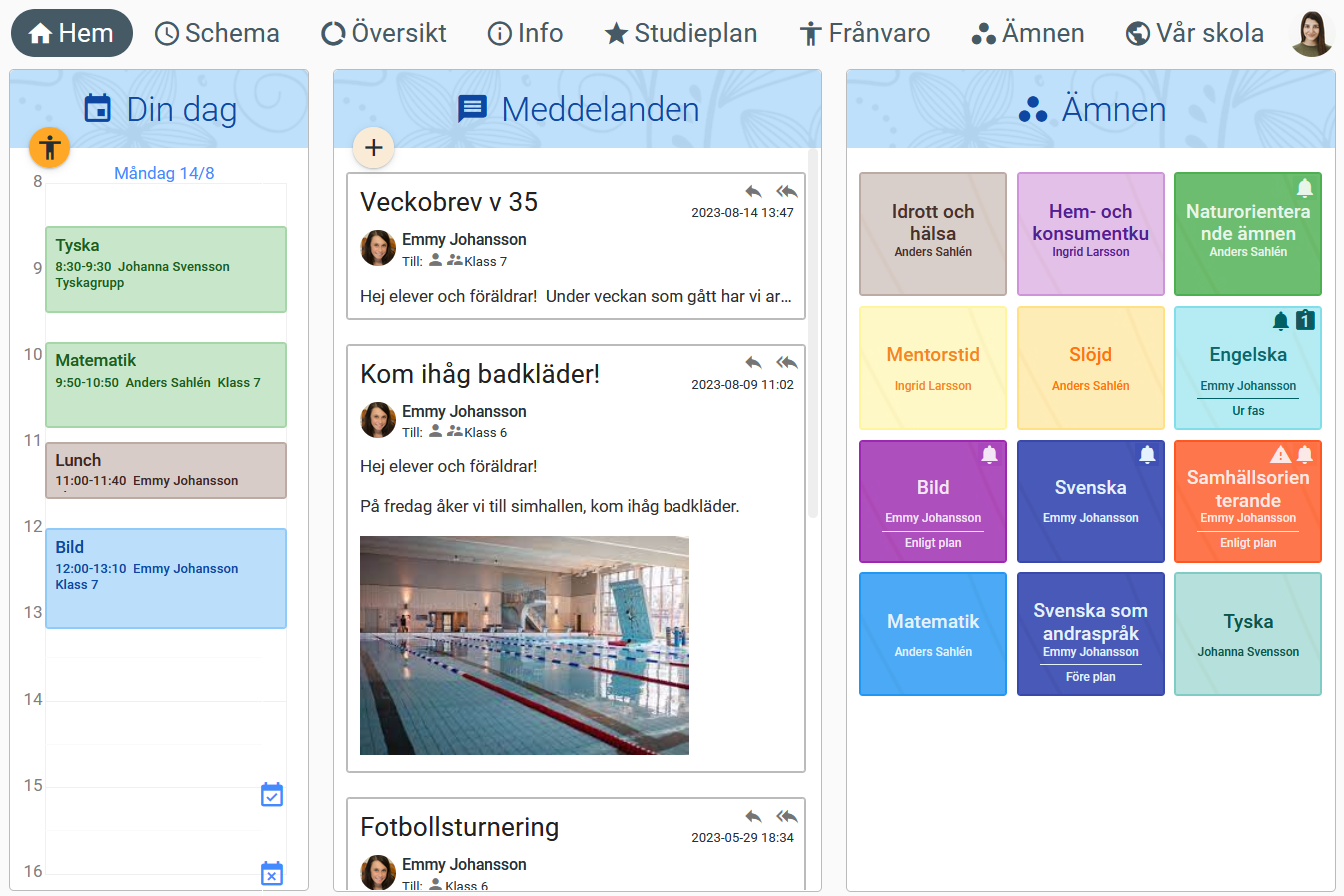Open the Fotbollsturnering message
Screen dimensions: 1344x896
[460, 827]
